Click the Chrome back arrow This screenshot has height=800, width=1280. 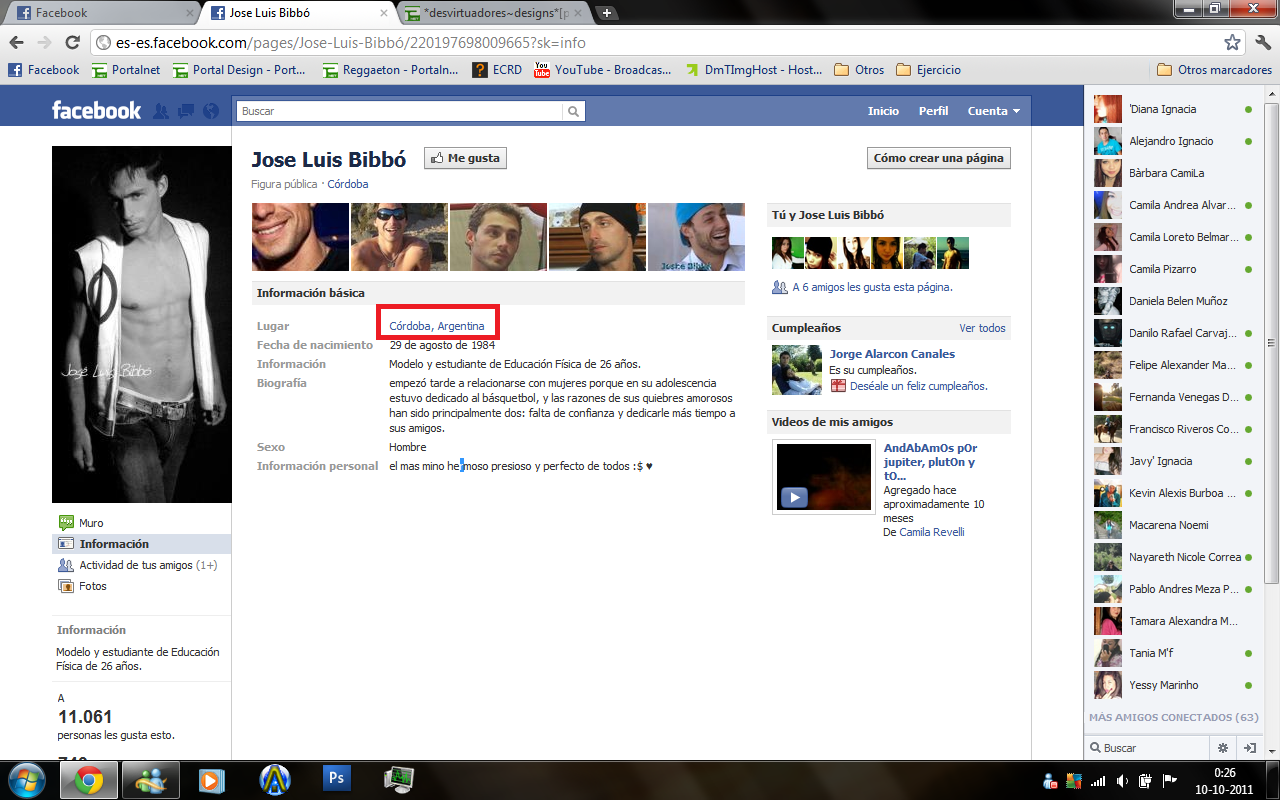point(17,43)
